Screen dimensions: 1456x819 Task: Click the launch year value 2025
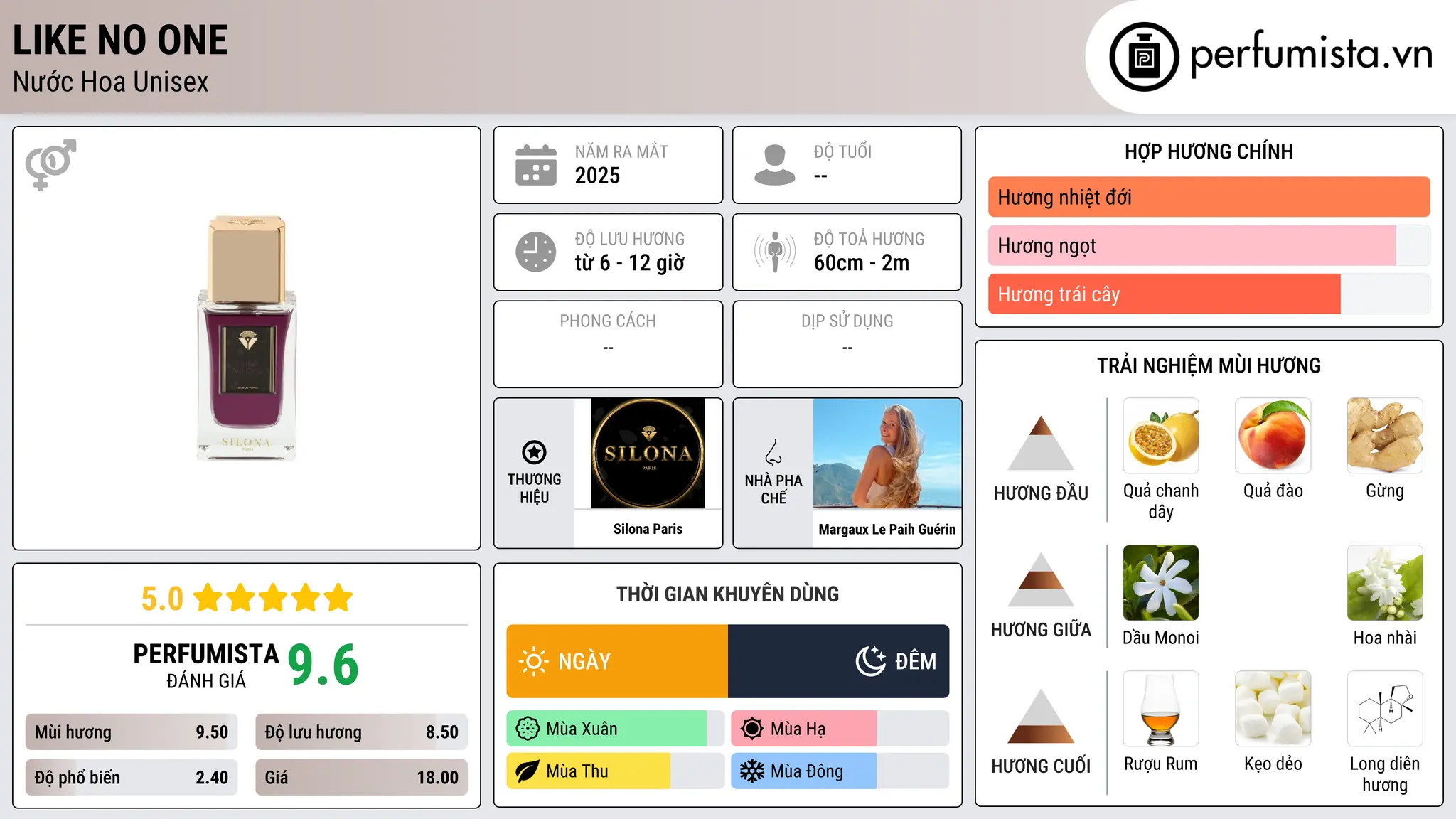pos(597,176)
